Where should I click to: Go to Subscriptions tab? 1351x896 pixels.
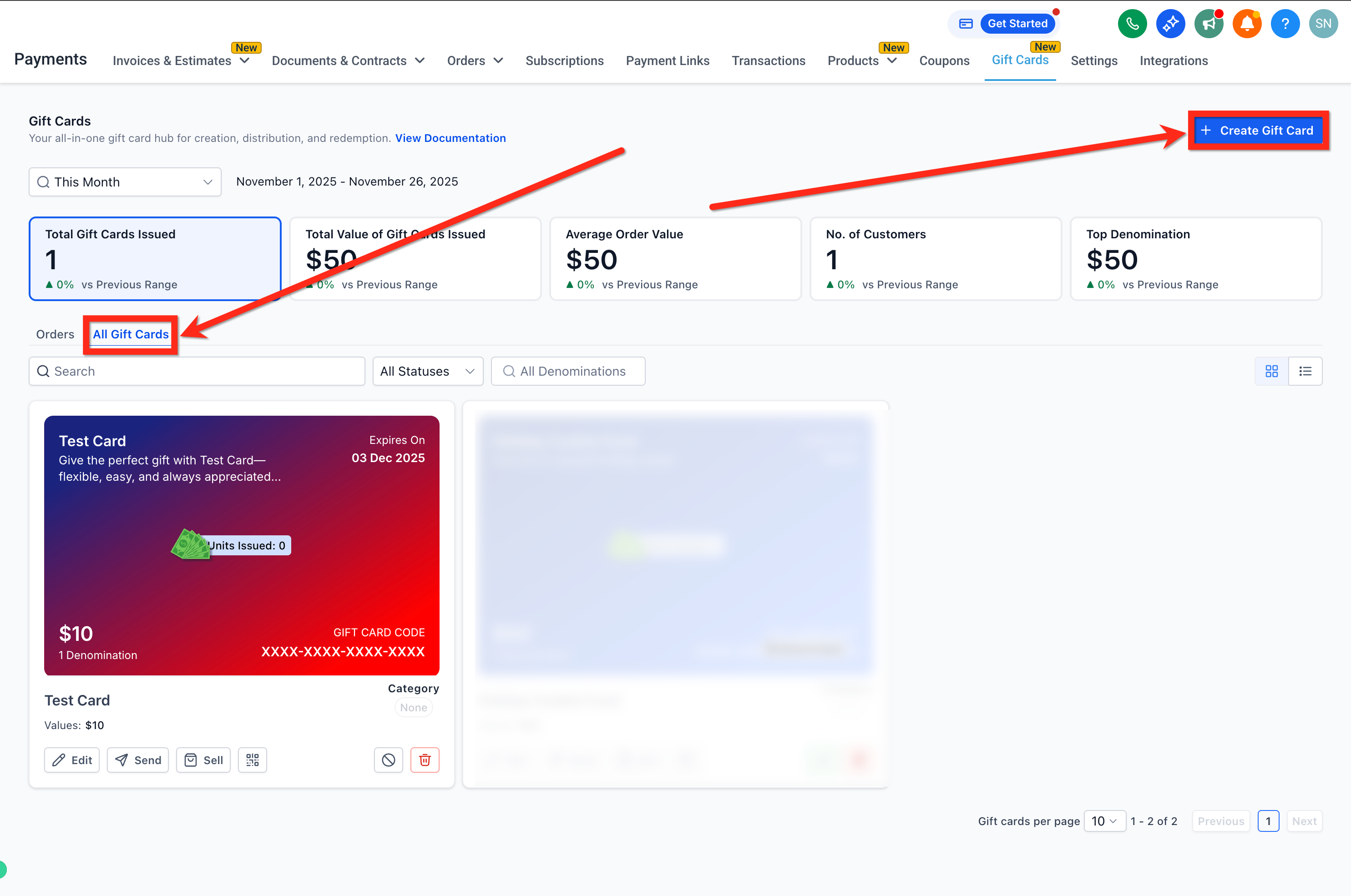coord(564,60)
